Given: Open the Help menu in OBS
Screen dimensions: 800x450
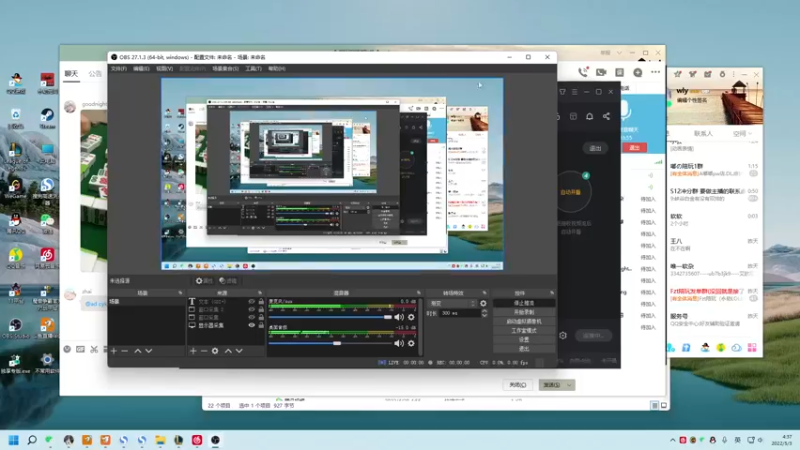Looking at the screenshot, I should point(277,68).
